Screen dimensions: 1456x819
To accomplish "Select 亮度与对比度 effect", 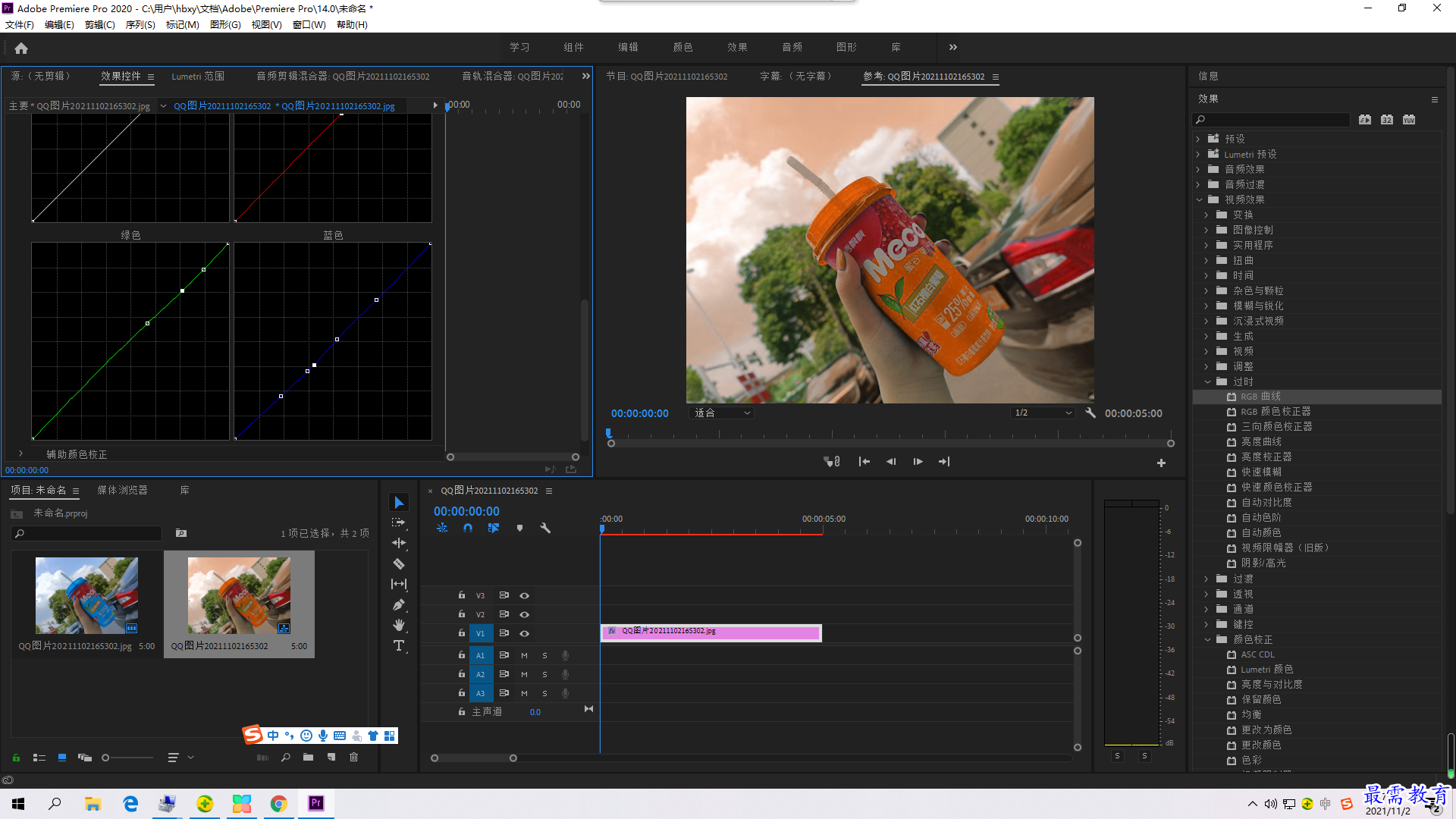I will click(1271, 685).
